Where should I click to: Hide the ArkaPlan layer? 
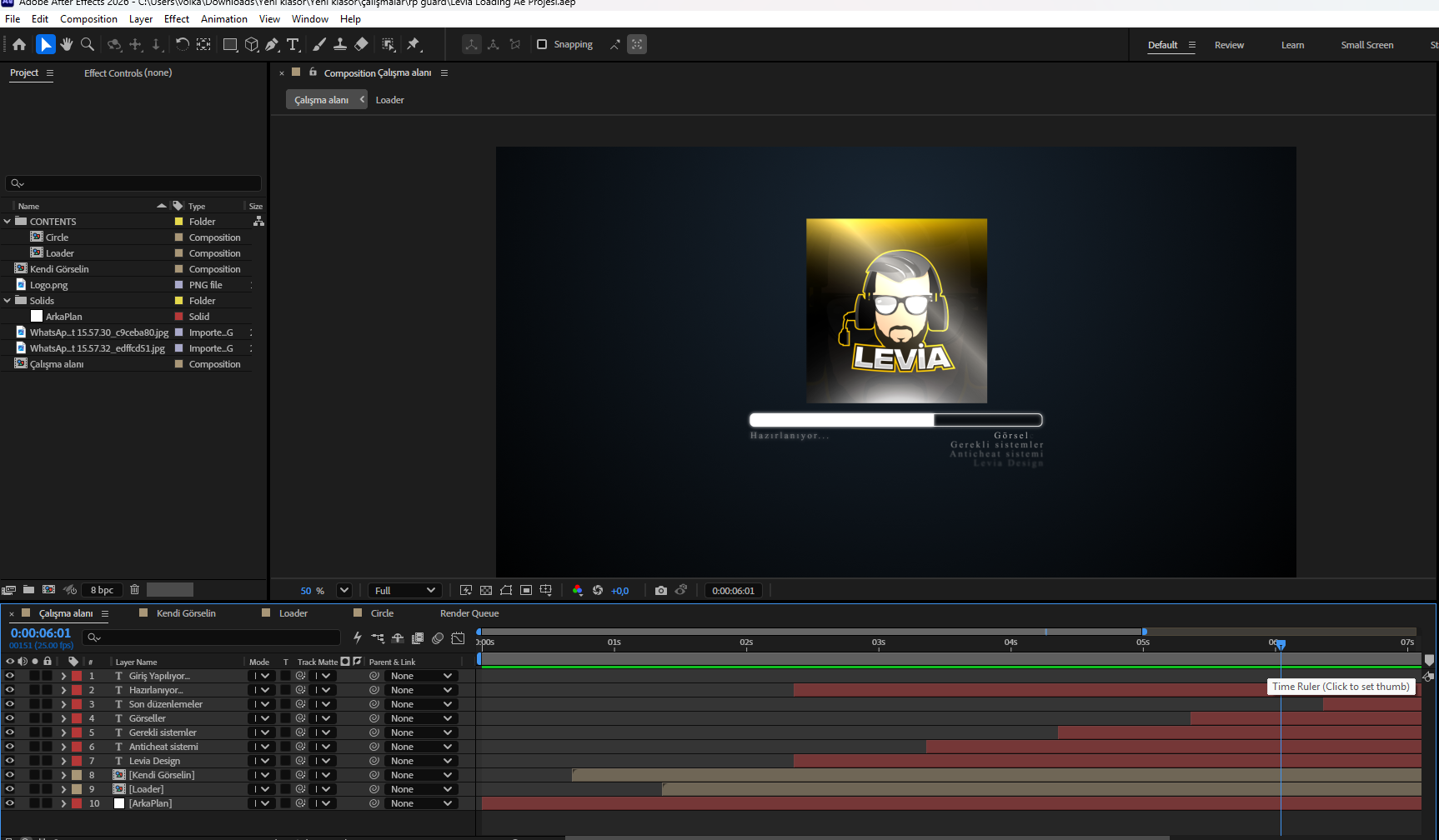tap(10, 803)
